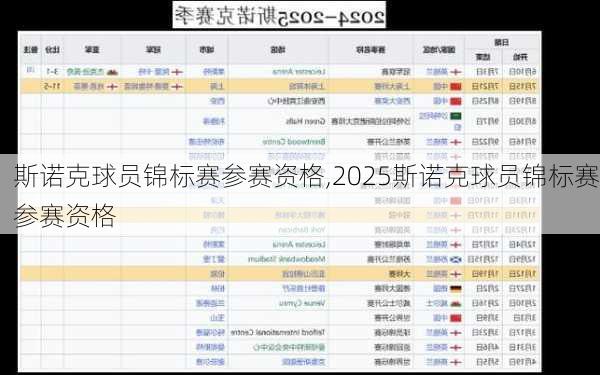Screen dimensions: 600x375
Task: Click the China flag in the Yushan row
Action: [x=456, y=318]
